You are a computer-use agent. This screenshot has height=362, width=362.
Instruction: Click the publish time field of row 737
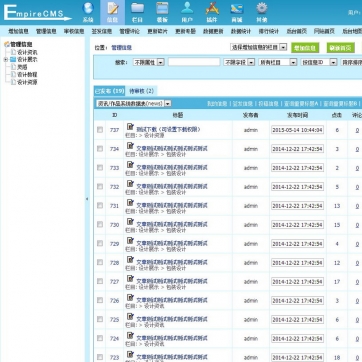tap(297, 130)
